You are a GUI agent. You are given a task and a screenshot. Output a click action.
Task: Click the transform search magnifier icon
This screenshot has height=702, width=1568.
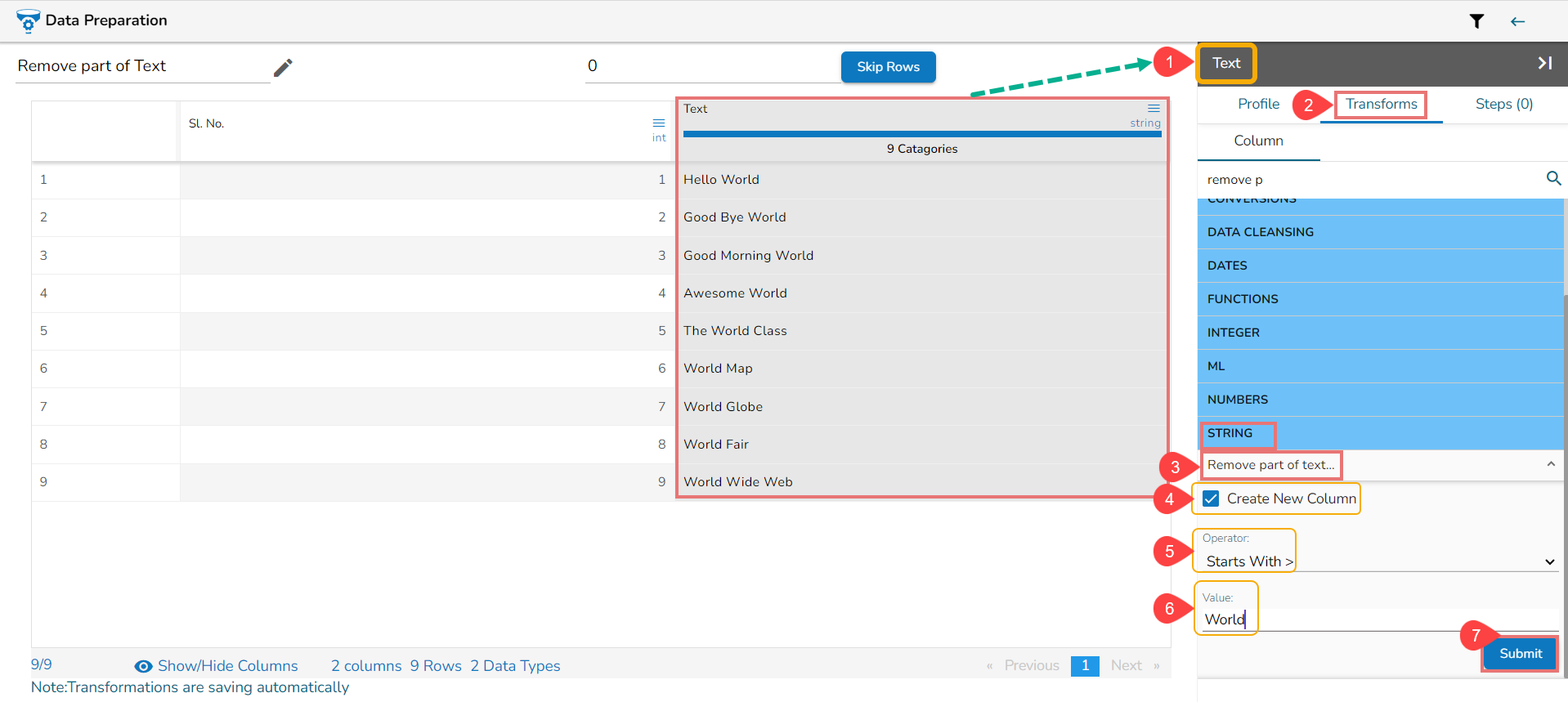point(1553,178)
